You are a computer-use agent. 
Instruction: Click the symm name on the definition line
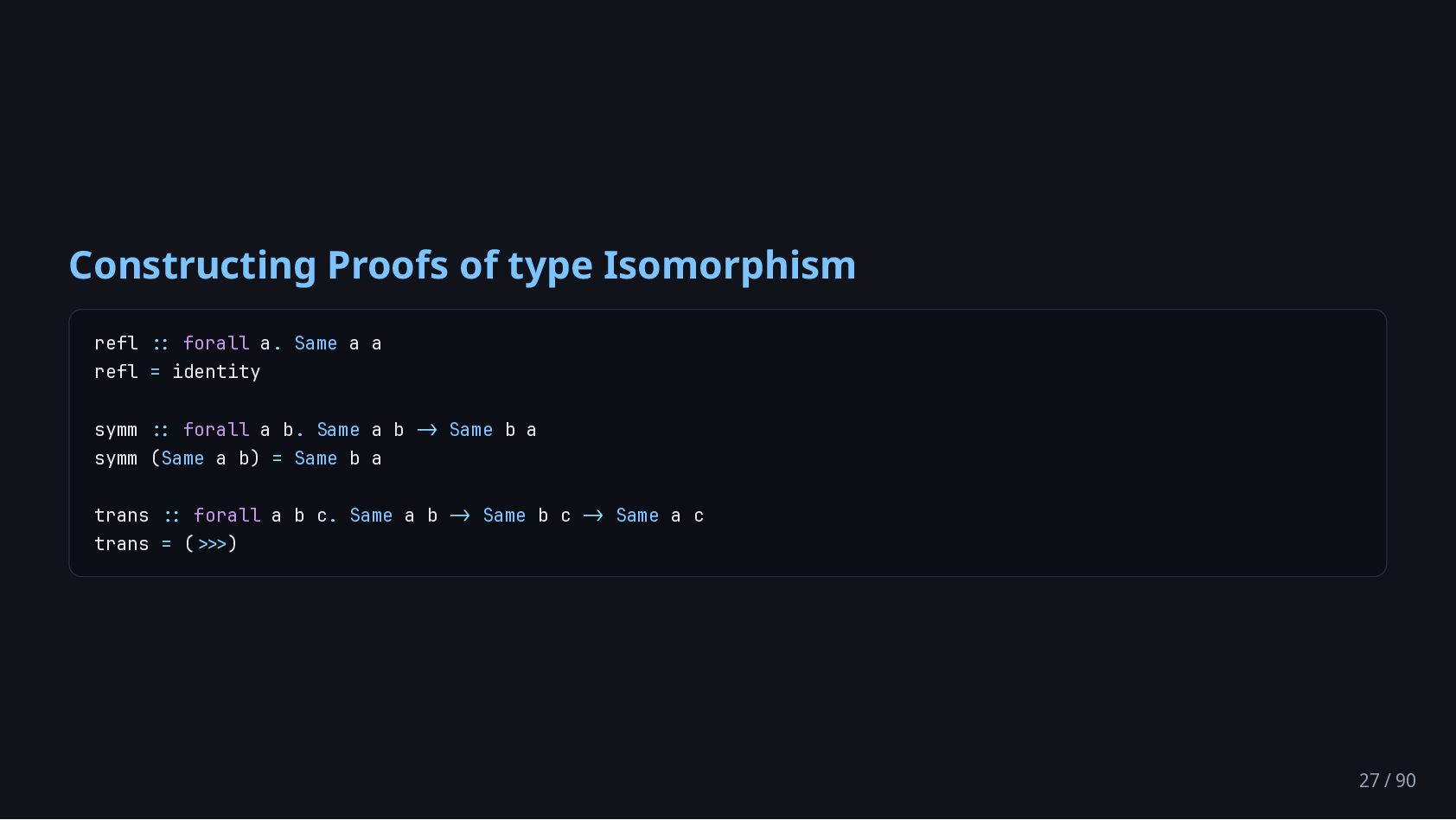click(116, 458)
